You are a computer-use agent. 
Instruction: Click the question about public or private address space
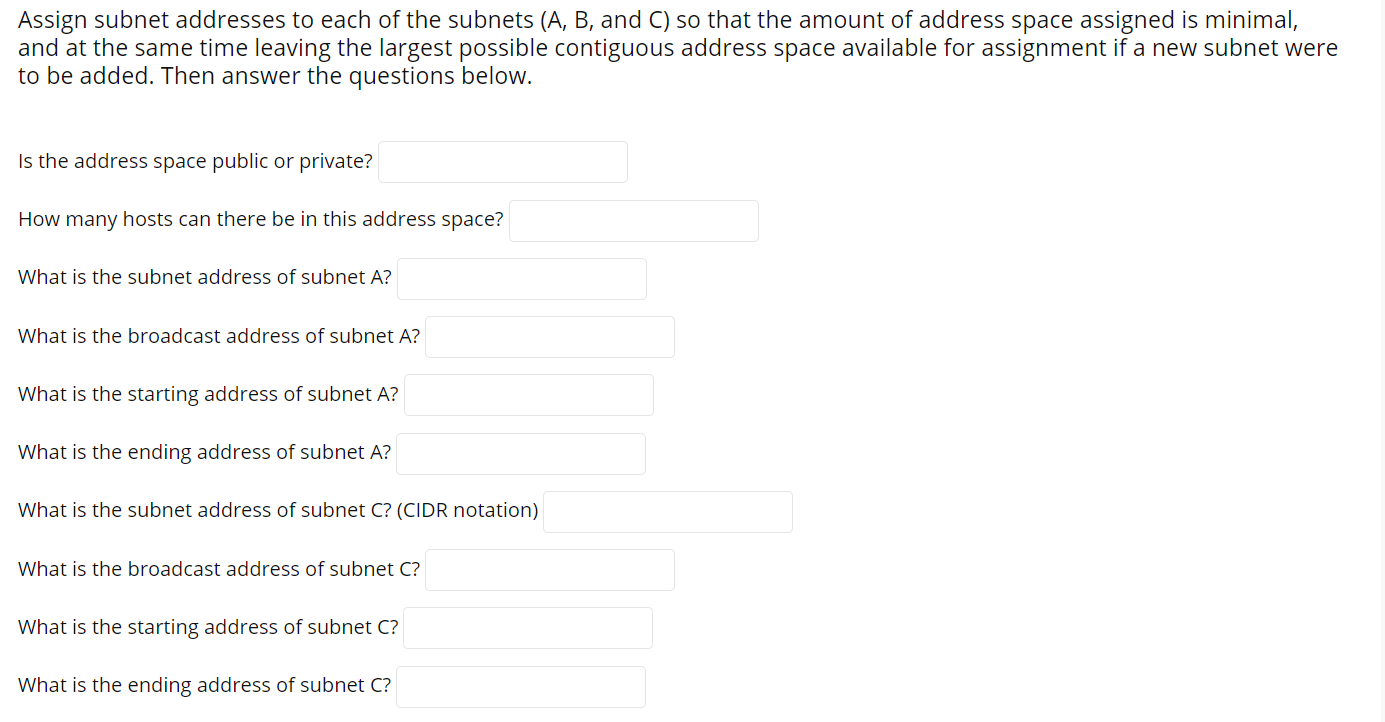pyautogui.click(x=194, y=160)
